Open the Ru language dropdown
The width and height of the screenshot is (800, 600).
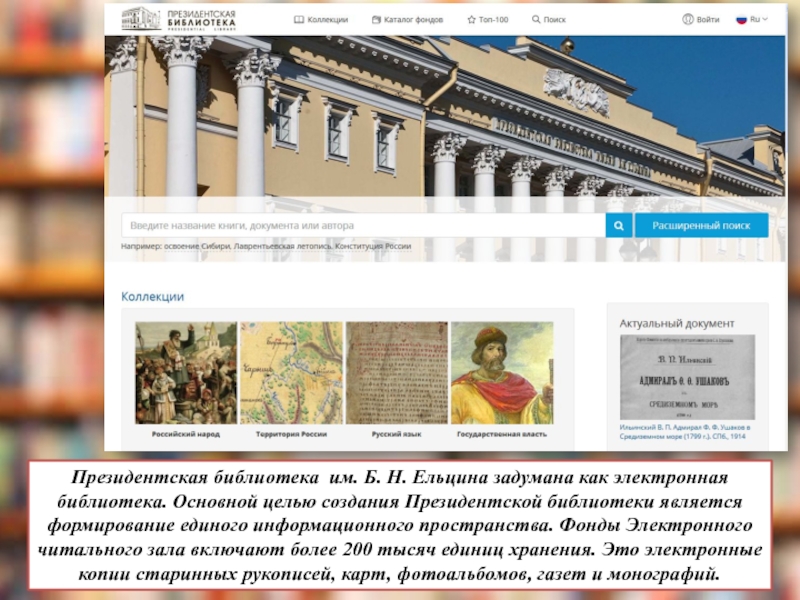tap(752, 20)
